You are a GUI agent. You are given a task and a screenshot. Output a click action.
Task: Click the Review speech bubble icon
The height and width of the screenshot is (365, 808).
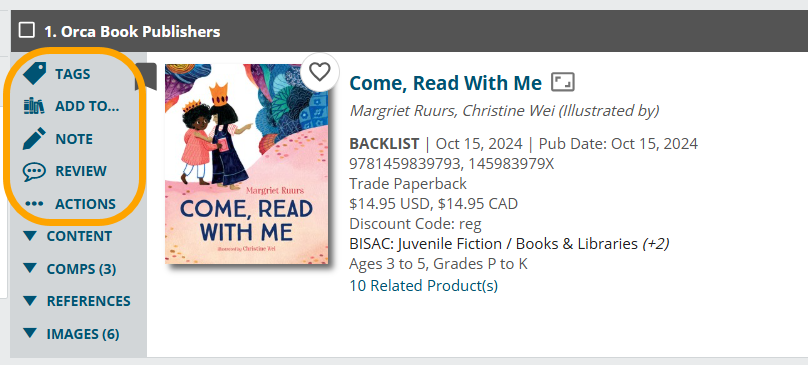pyautogui.click(x=35, y=171)
